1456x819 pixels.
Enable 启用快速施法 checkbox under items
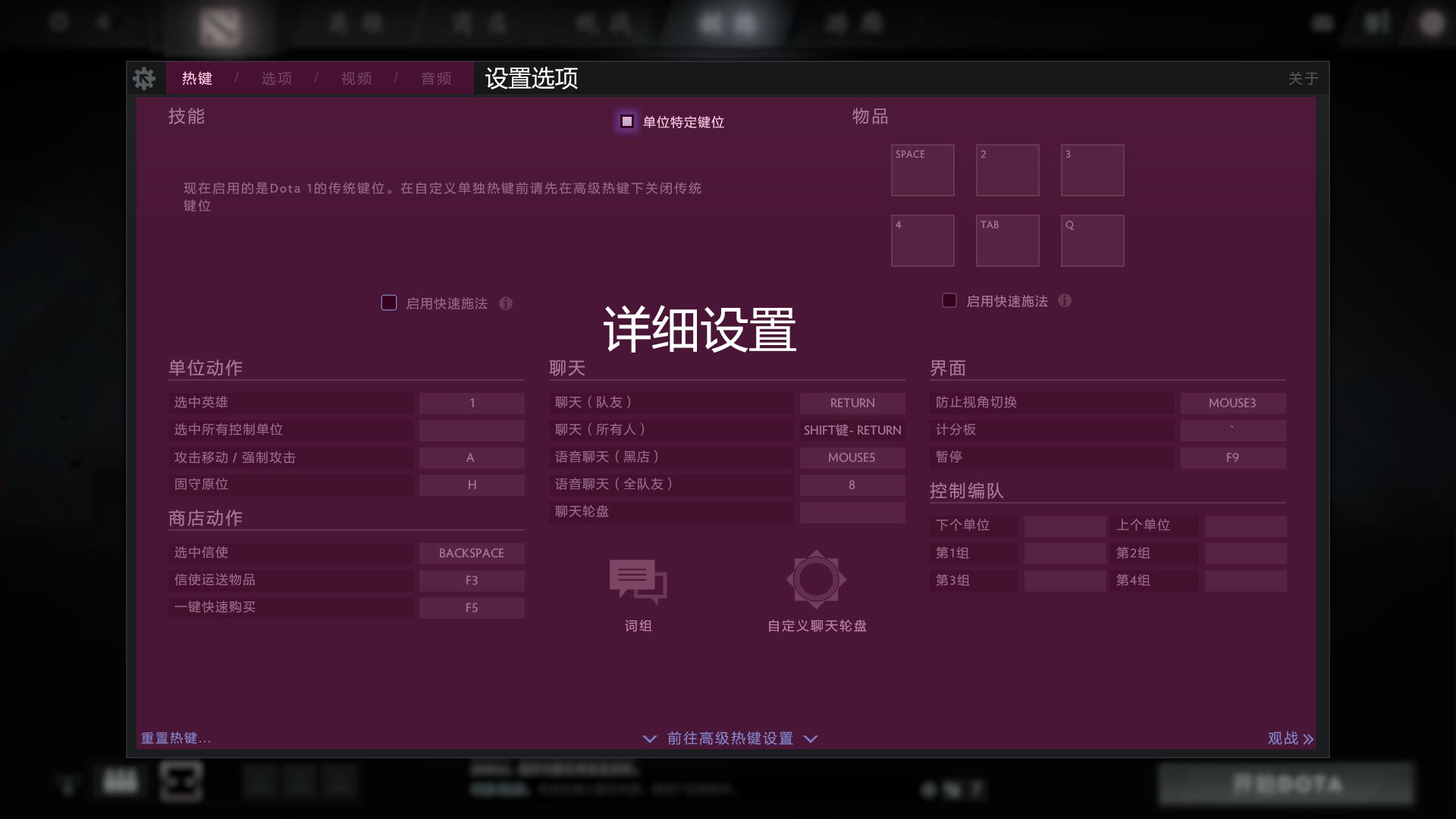(x=949, y=301)
